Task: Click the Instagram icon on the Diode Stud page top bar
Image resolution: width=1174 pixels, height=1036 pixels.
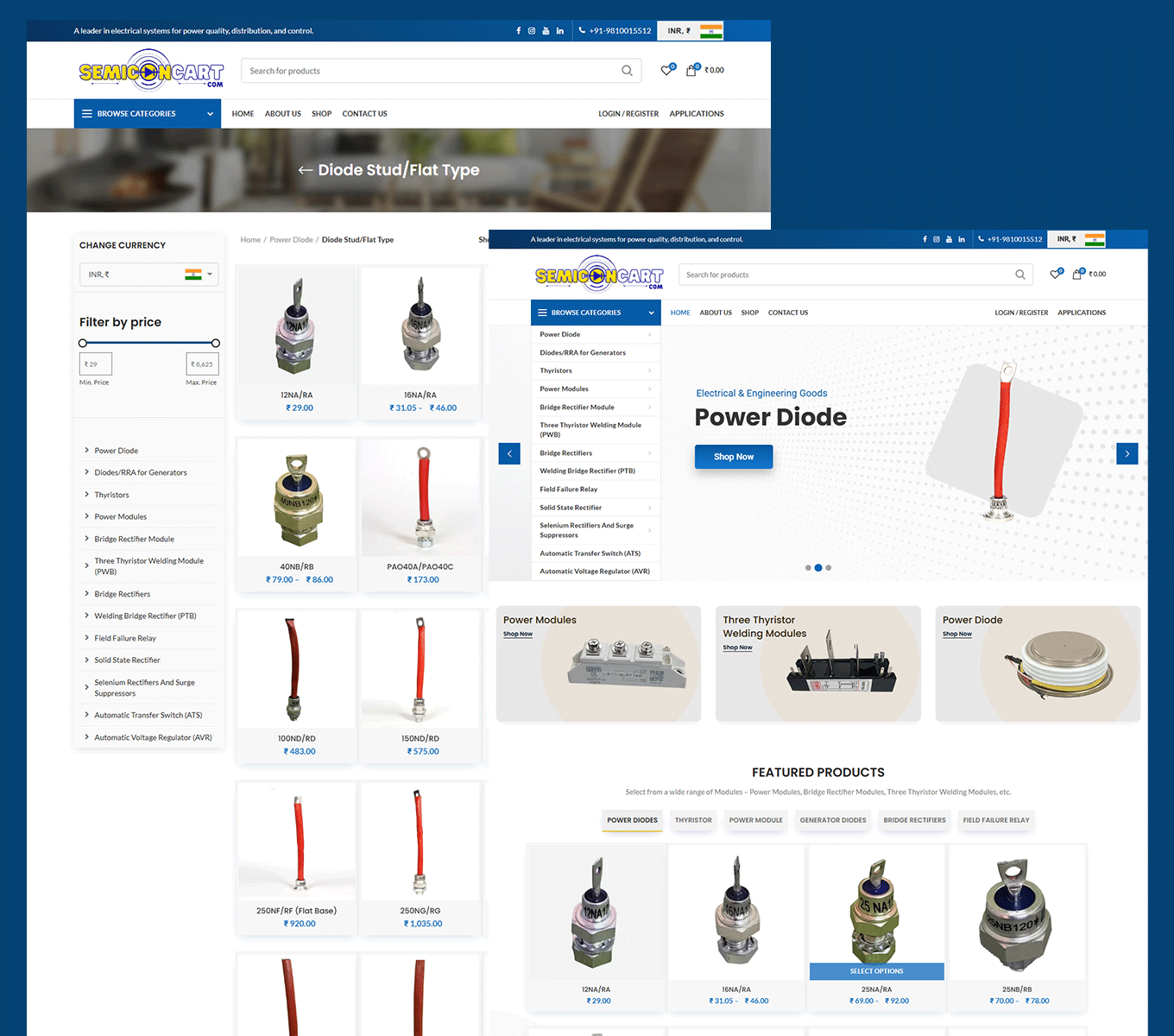Action: pyautogui.click(x=532, y=30)
